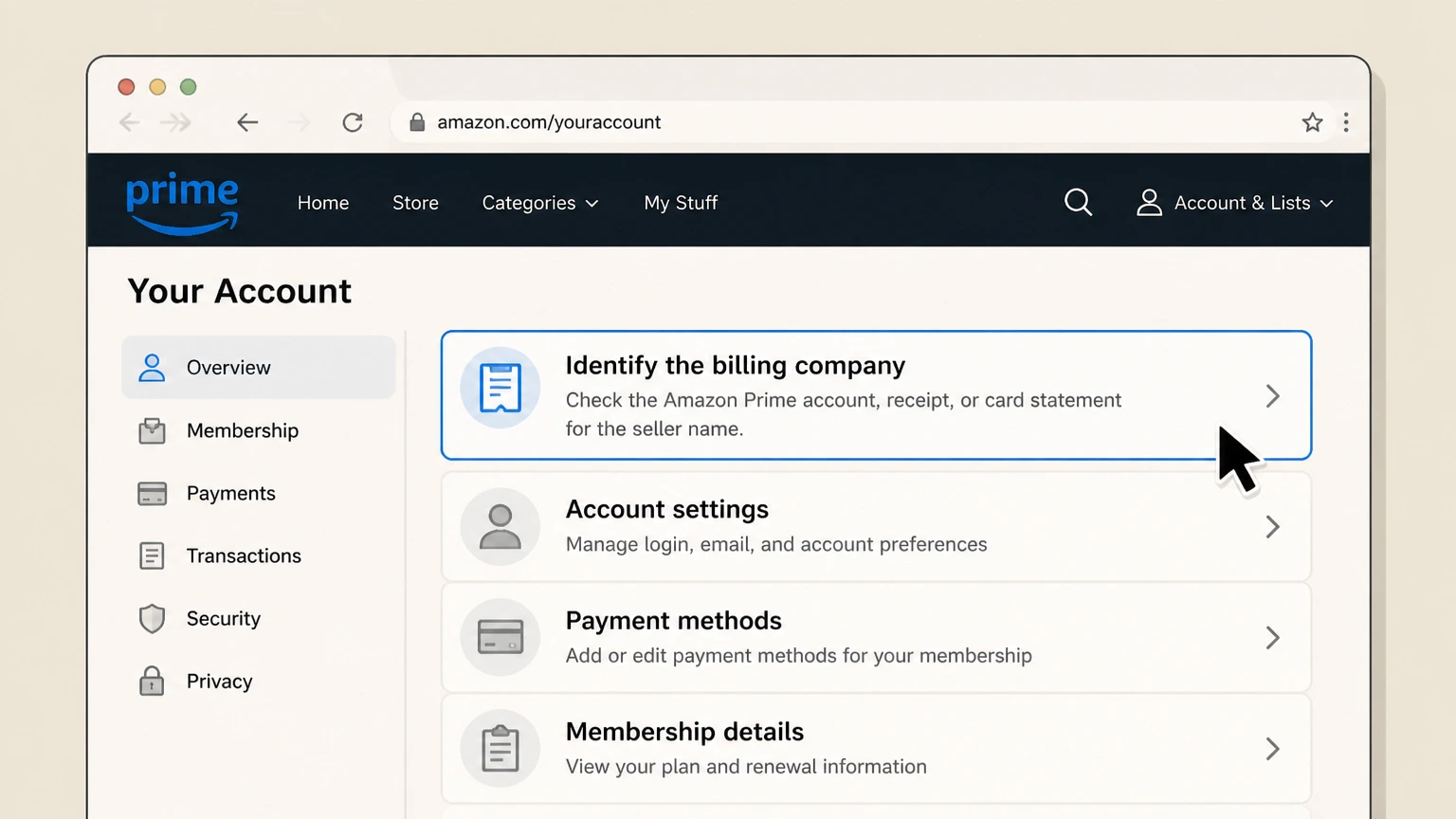Viewport: 1456px width, 819px height.
Task: Click the padlock site info icon
Action: 417,122
